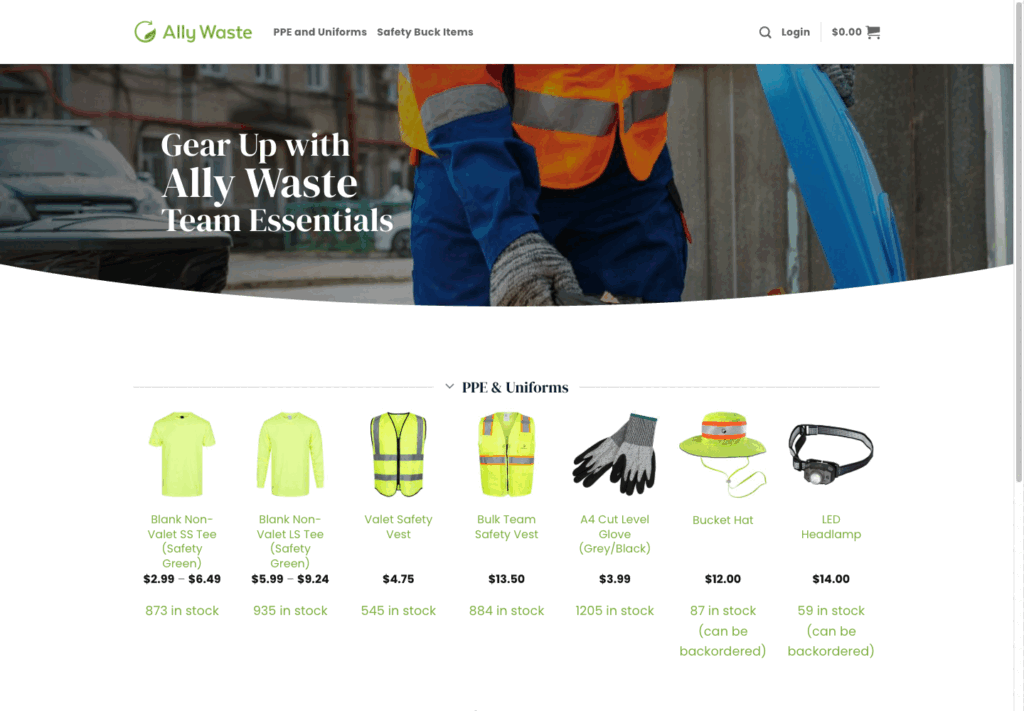Viewport: 1024px width, 711px height.
Task: Click the $4.75 price
Action: click(398, 579)
